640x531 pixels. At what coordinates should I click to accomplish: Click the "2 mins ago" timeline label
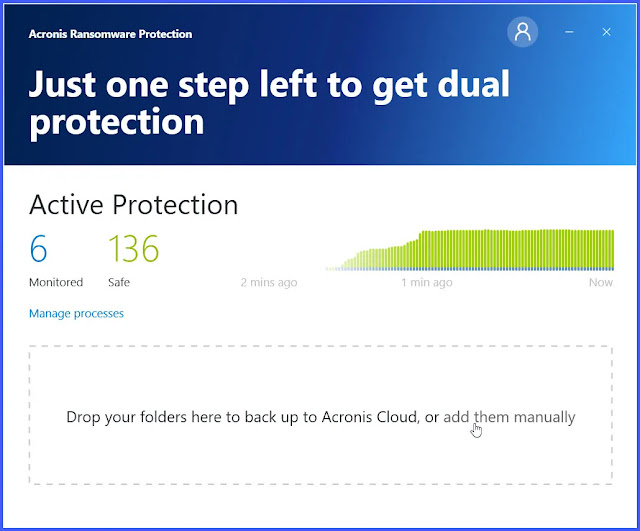[x=269, y=282]
